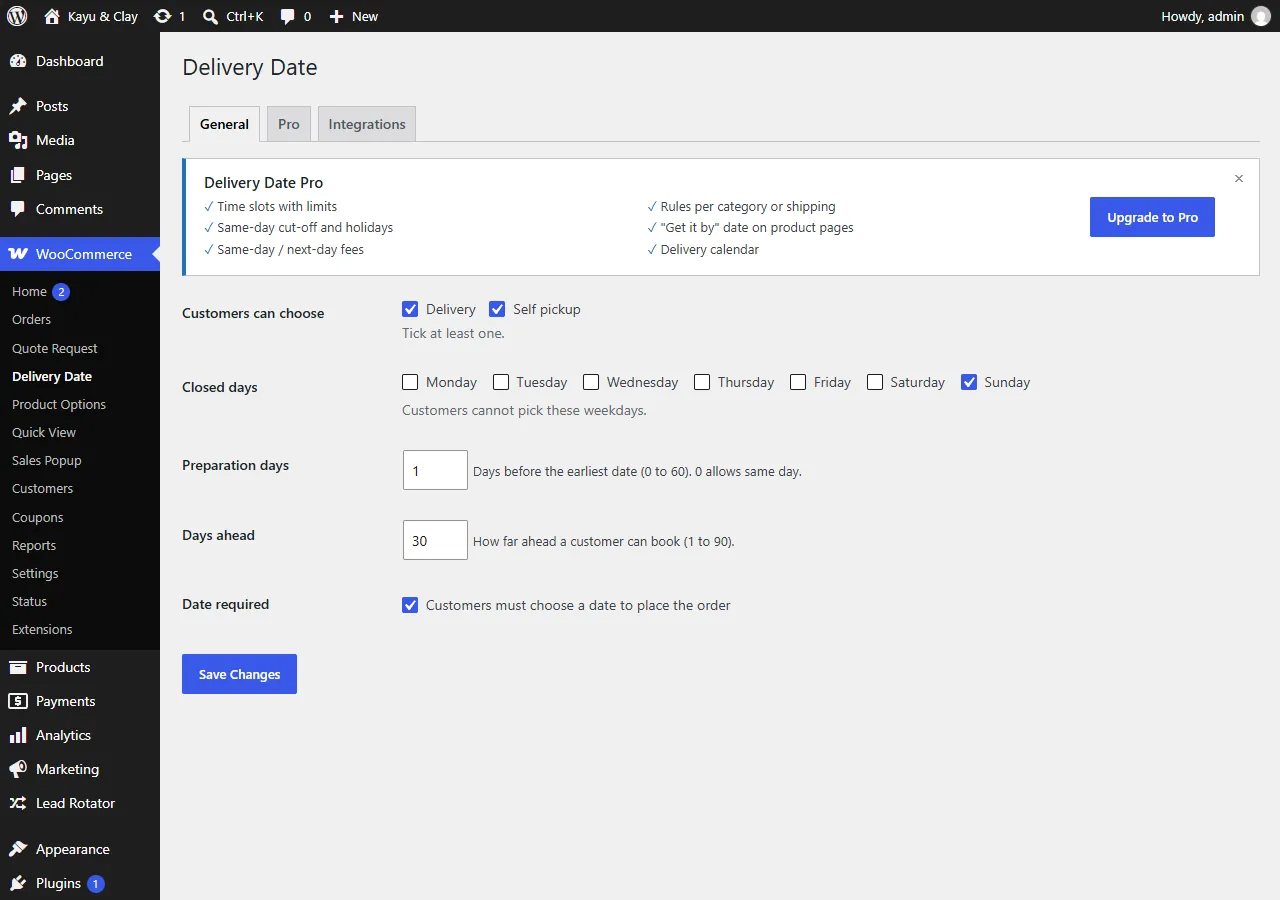Click the plus New icon

(336, 16)
